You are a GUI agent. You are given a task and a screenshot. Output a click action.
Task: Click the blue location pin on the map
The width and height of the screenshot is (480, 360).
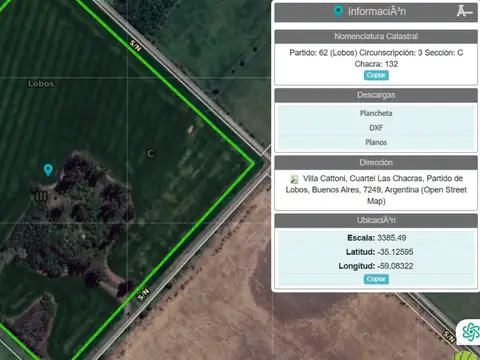pos(48,170)
